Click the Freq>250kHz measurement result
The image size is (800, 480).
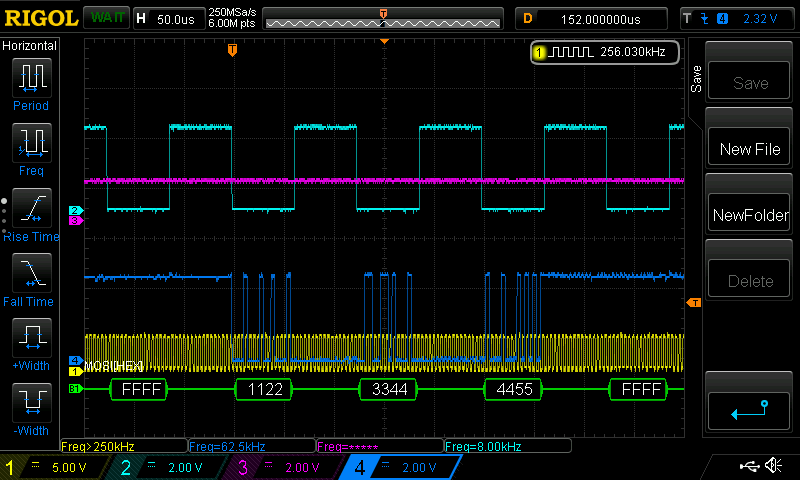[x=124, y=446]
